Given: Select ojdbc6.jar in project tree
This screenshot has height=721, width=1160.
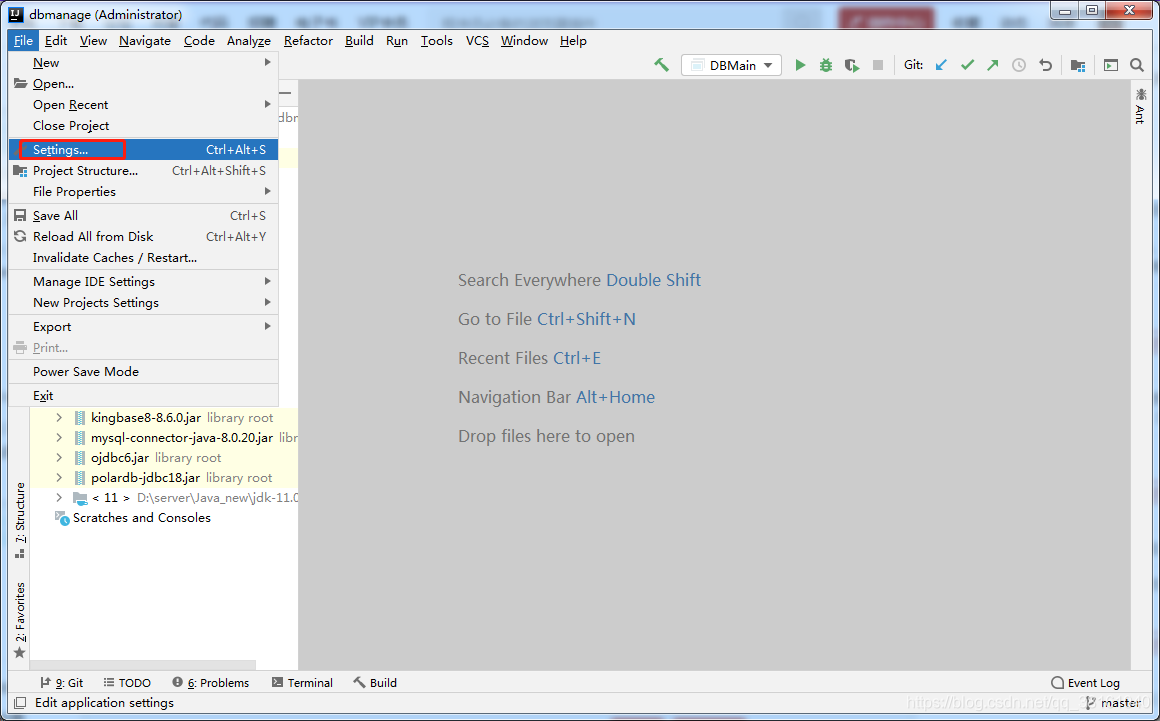Looking at the screenshot, I should (120, 458).
